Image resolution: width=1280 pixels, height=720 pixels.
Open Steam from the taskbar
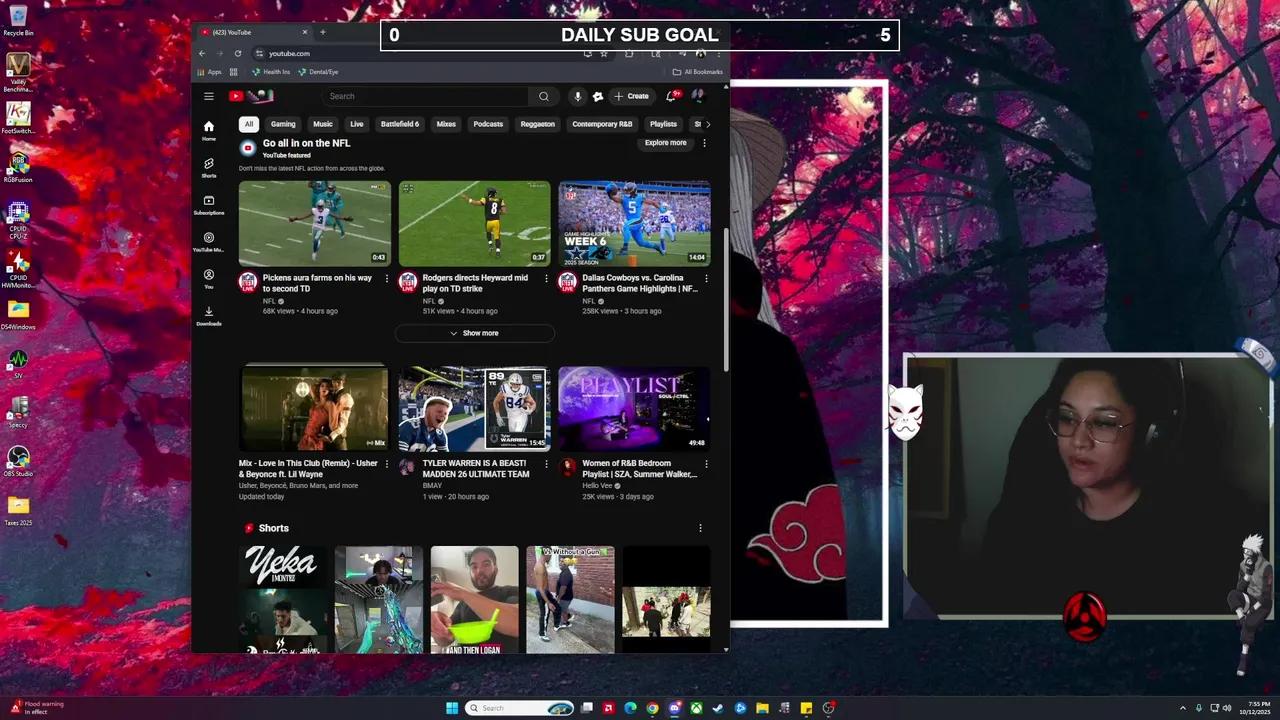click(718, 708)
